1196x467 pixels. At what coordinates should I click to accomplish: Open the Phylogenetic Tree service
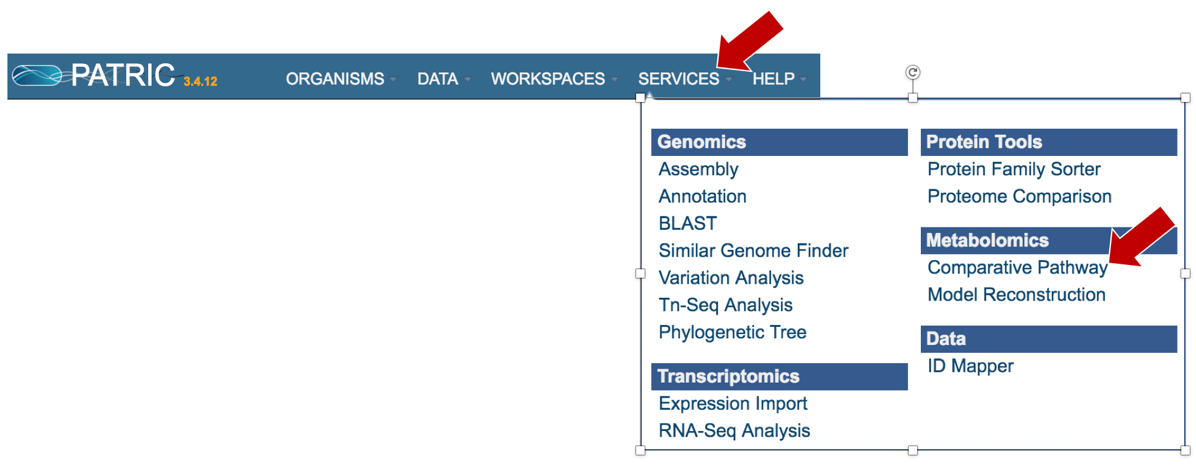pyautogui.click(x=732, y=332)
